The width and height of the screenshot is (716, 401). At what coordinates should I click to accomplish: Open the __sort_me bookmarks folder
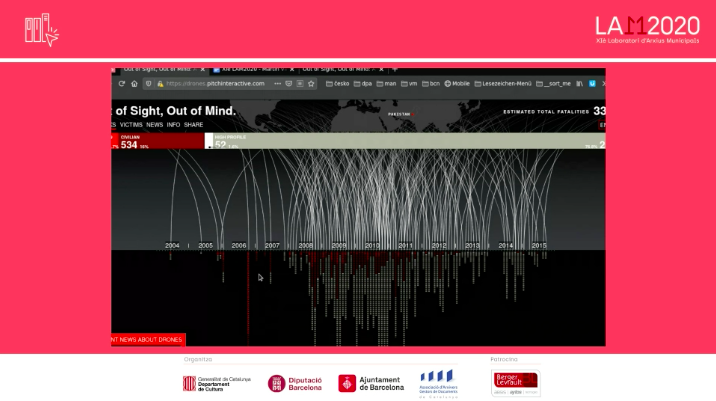pos(554,84)
